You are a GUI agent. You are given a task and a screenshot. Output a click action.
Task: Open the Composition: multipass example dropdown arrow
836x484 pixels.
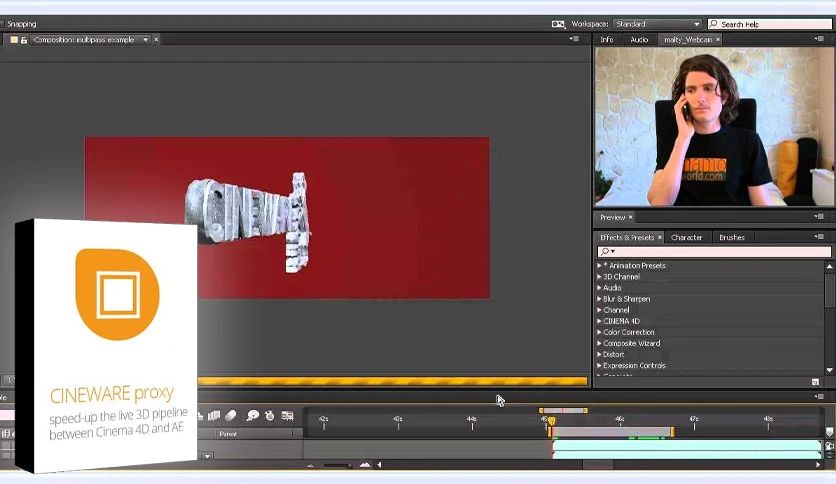145,40
